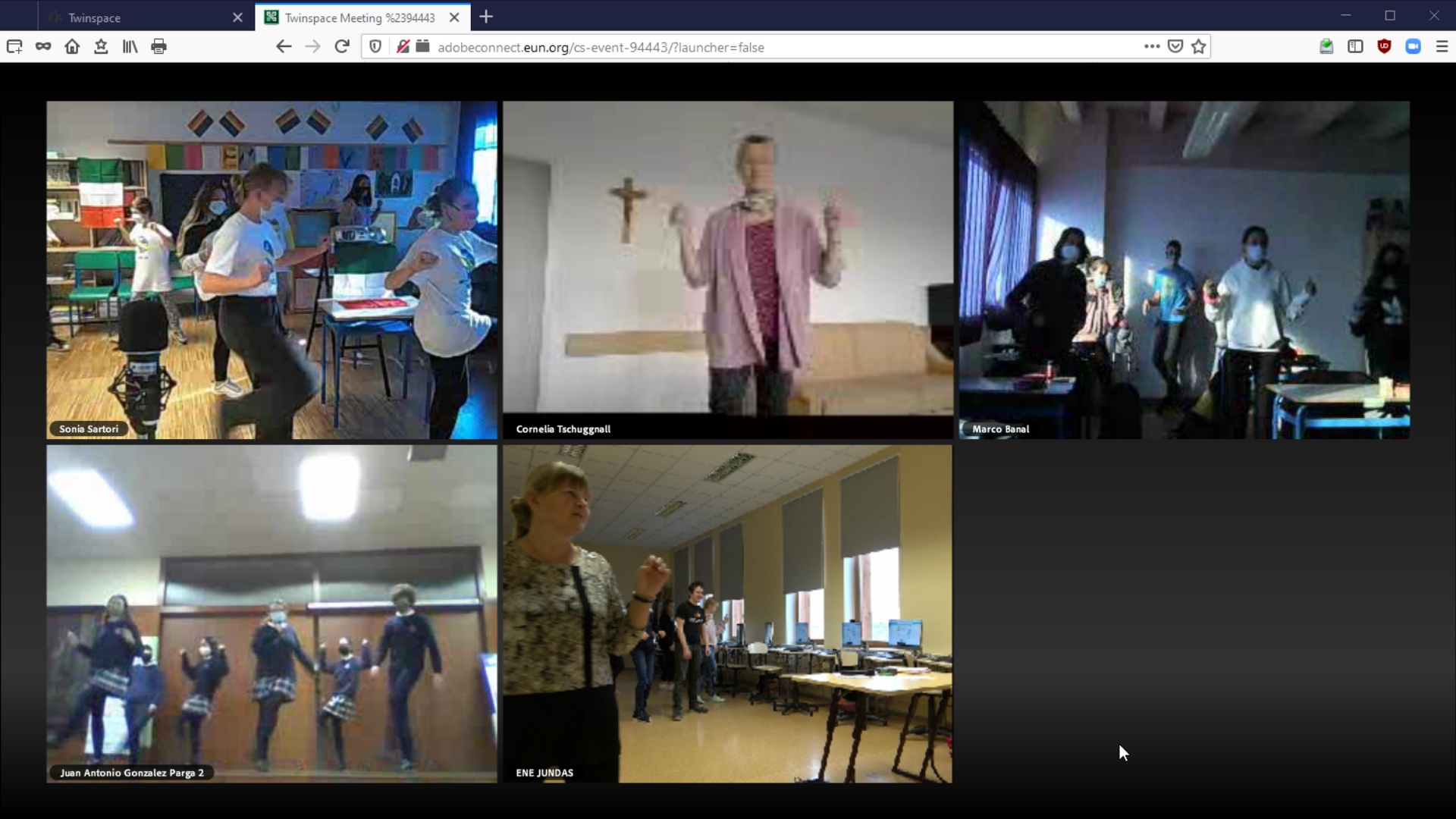
Task: Close the Twinspace tab
Action: (x=237, y=17)
